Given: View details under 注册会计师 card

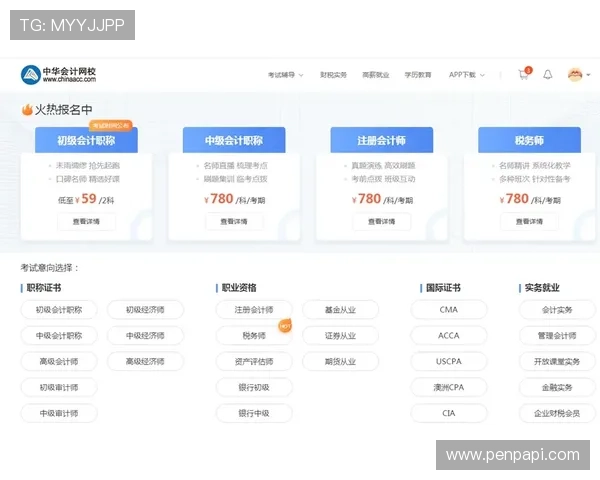Looking at the screenshot, I should tap(382, 222).
